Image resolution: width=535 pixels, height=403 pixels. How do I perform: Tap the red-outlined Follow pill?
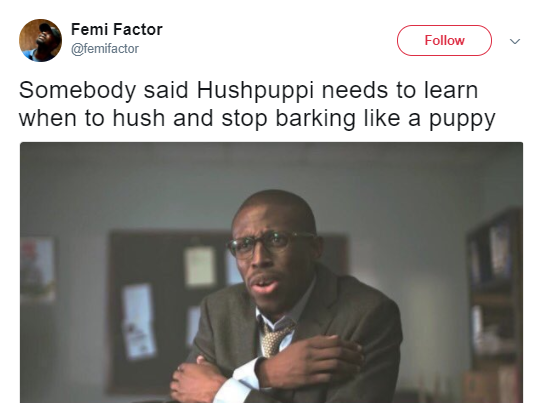click(x=444, y=40)
